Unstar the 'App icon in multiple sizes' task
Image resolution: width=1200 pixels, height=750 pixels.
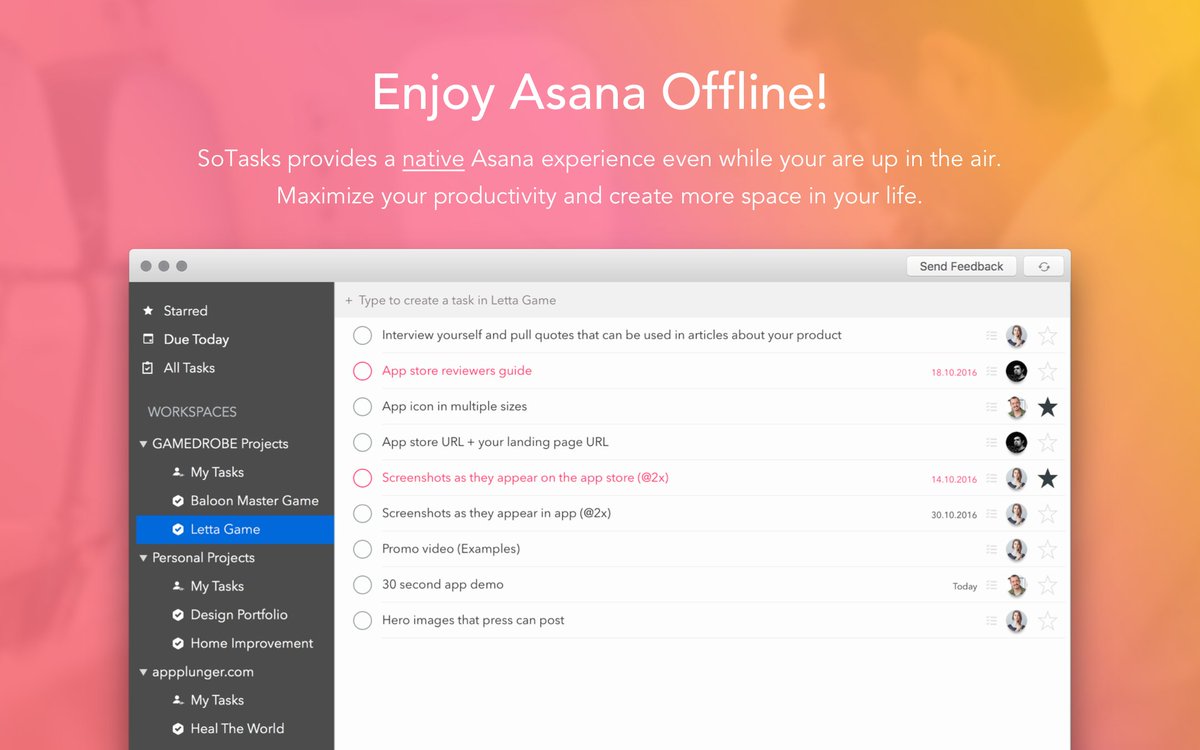(x=1047, y=406)
